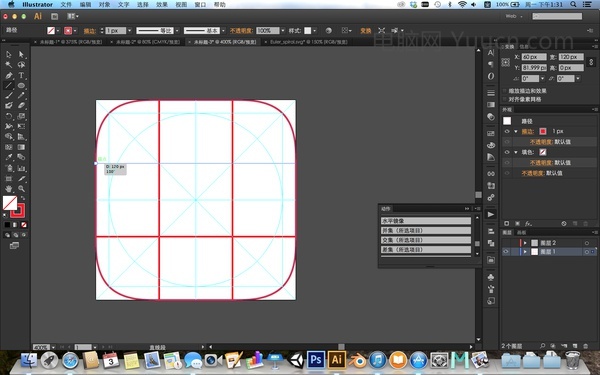The height and width of the screenshot is (375, 600).
Task: Select the Line Segment tool
Action: (8, 85)
